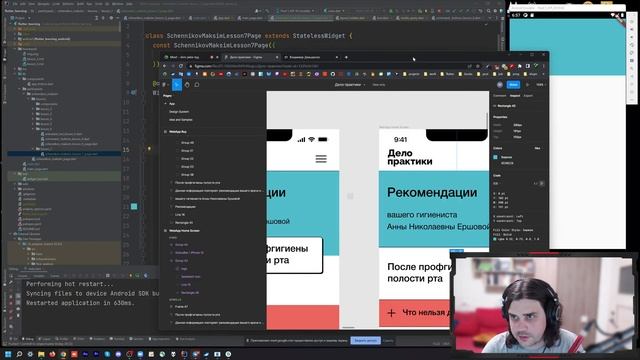Screen dimensions: 640x360
Task: Collapse the WebApp Home Screen frame layer
Action: (x=165, y=231)
